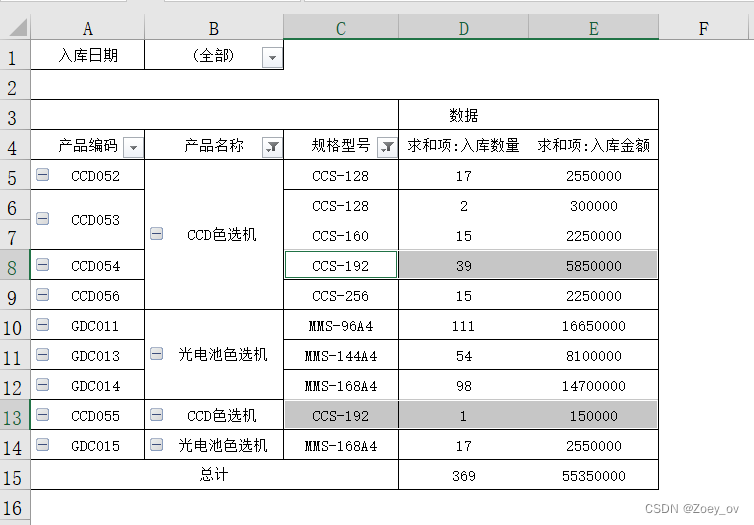Collapse the CCD056 row group

tap(42, 294)
